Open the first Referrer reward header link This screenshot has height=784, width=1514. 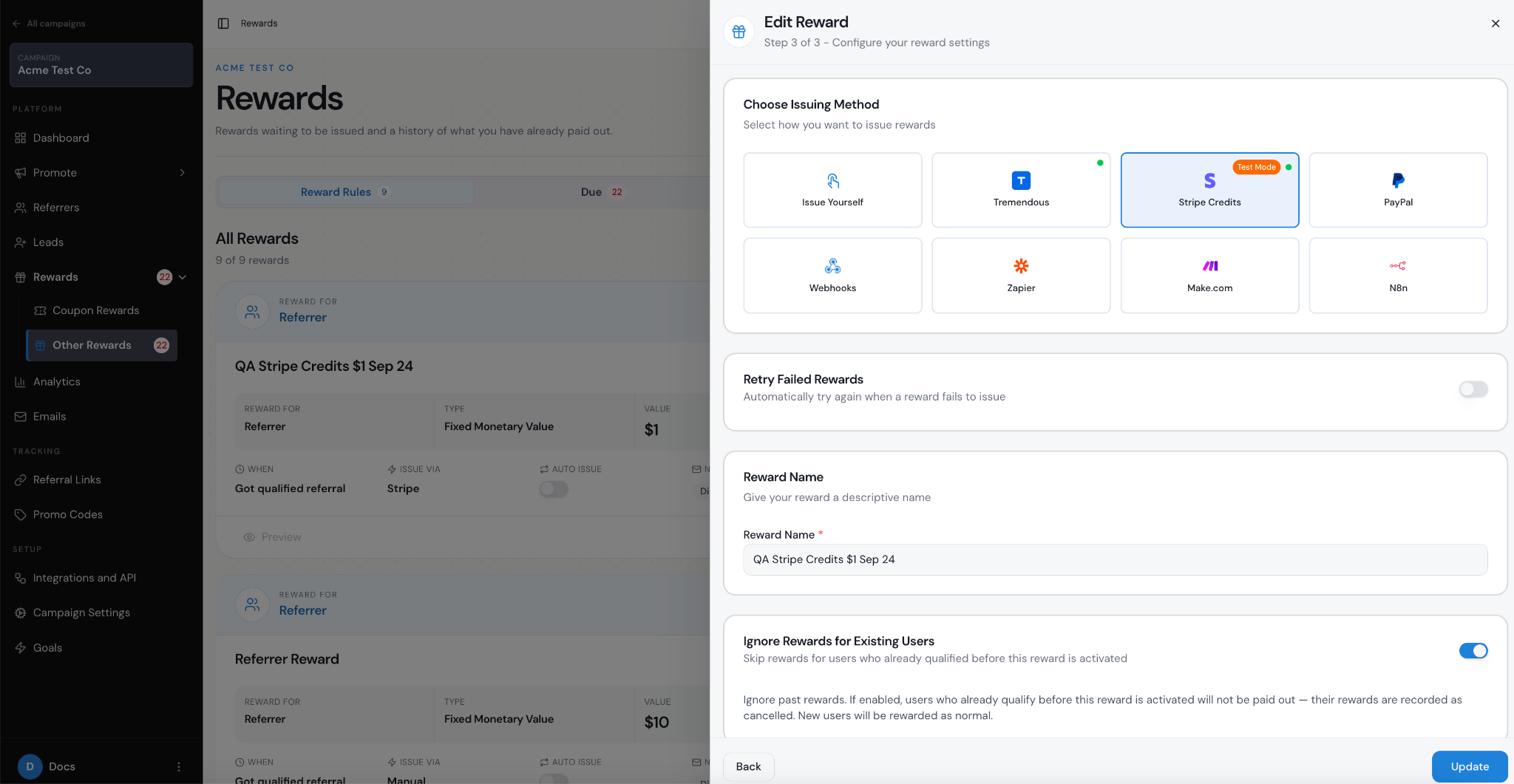click(x=302, y=318)
